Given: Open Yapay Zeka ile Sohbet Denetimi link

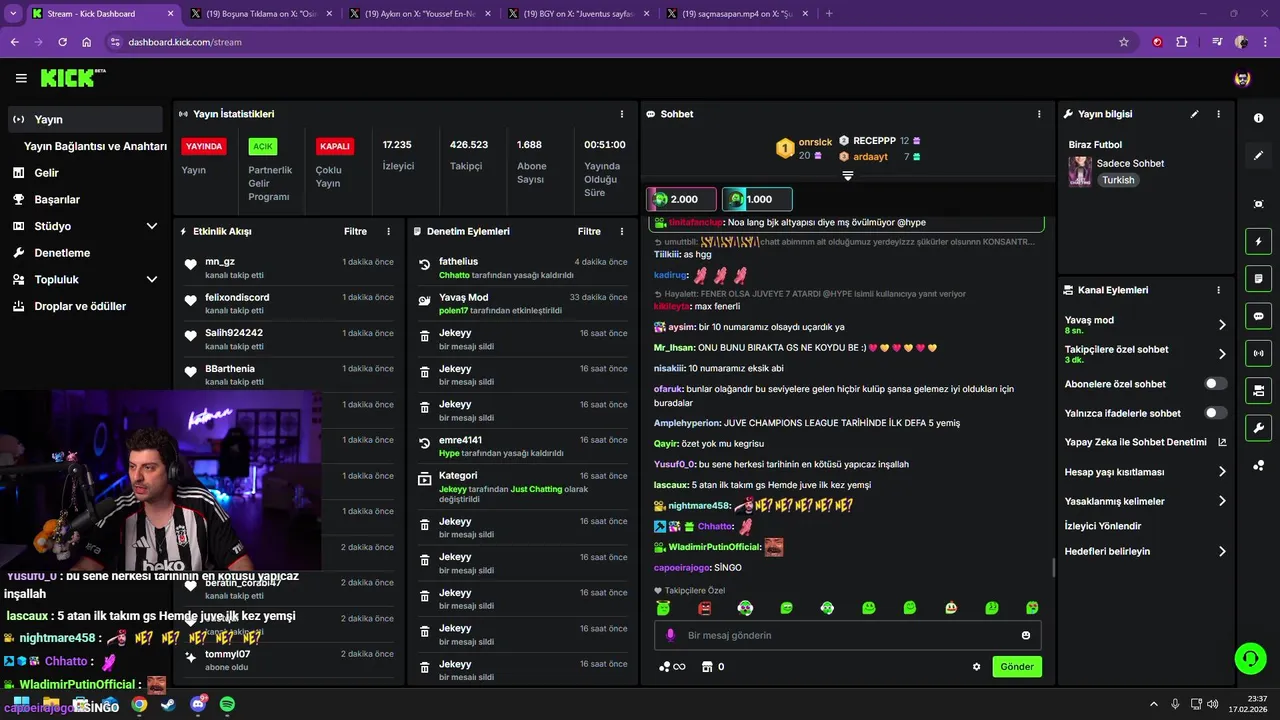Looking at the screenshot, I should pos(1145,442).
